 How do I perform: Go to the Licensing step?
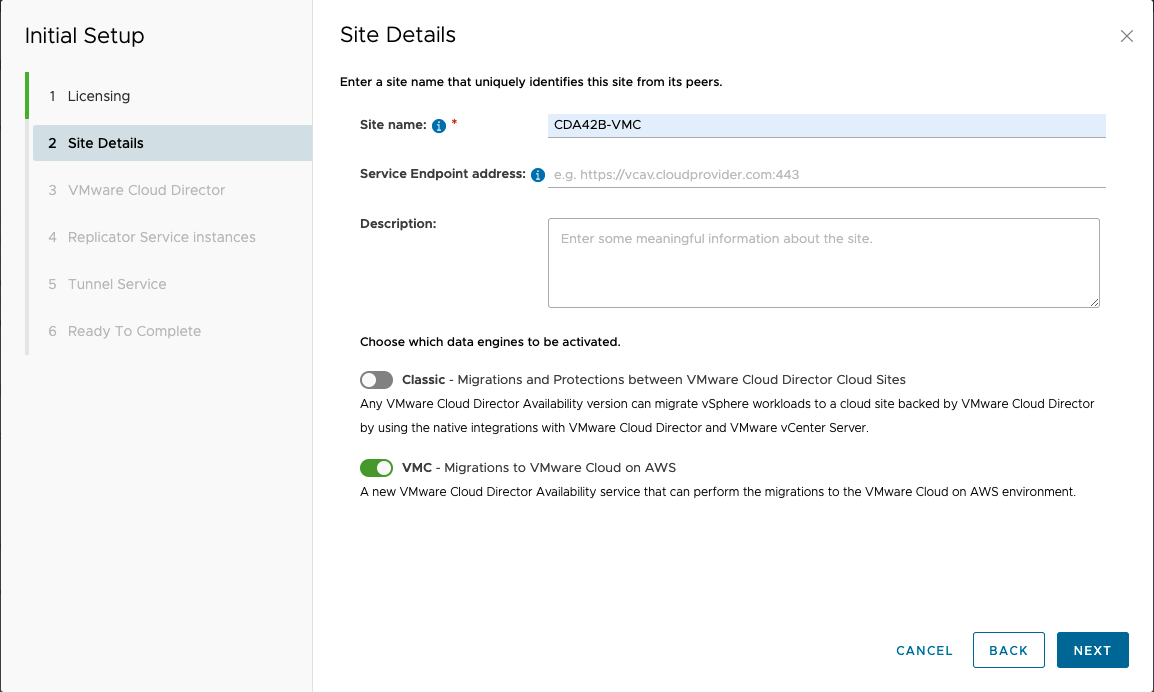pyautogui.click(x=99, y=96)
